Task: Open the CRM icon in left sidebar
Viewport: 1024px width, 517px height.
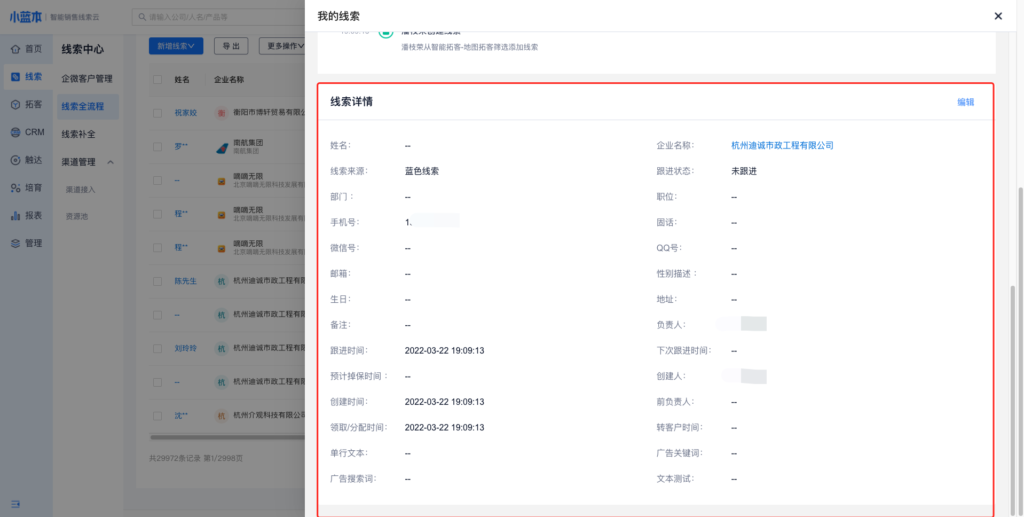Action: 15,132
